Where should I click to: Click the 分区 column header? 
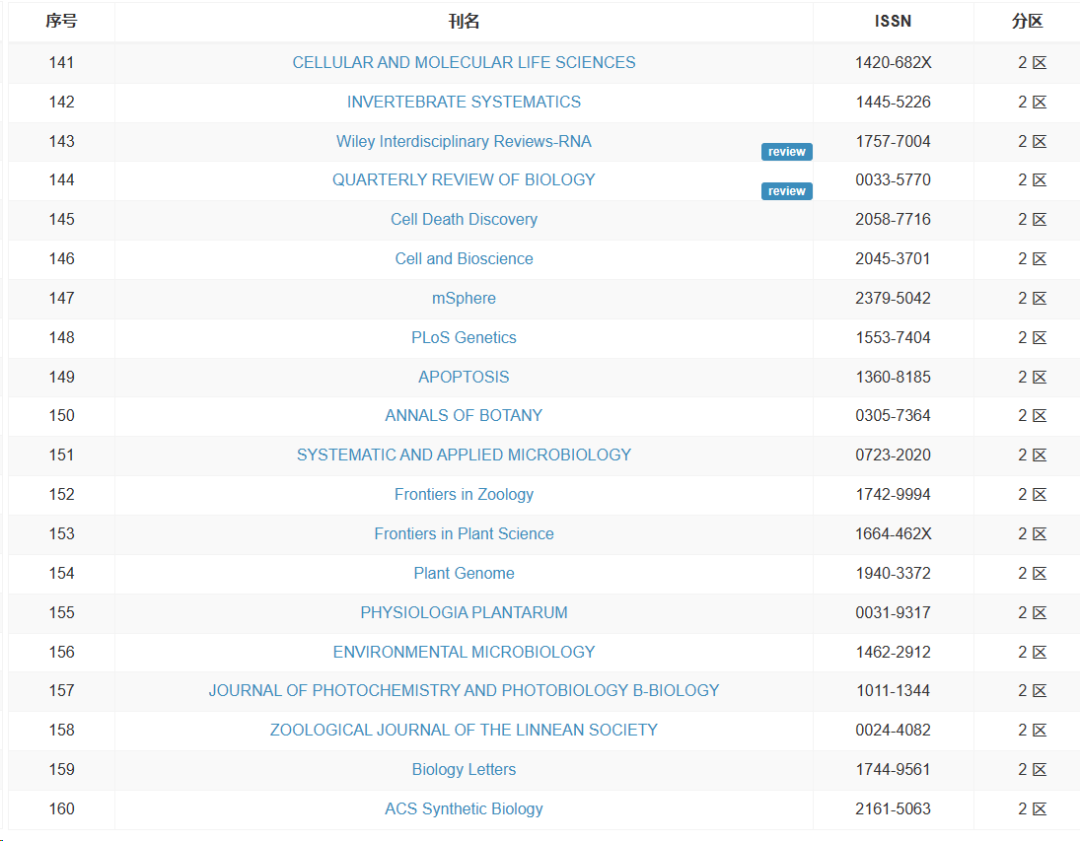pyautogui.click(x=1027, y=21)
